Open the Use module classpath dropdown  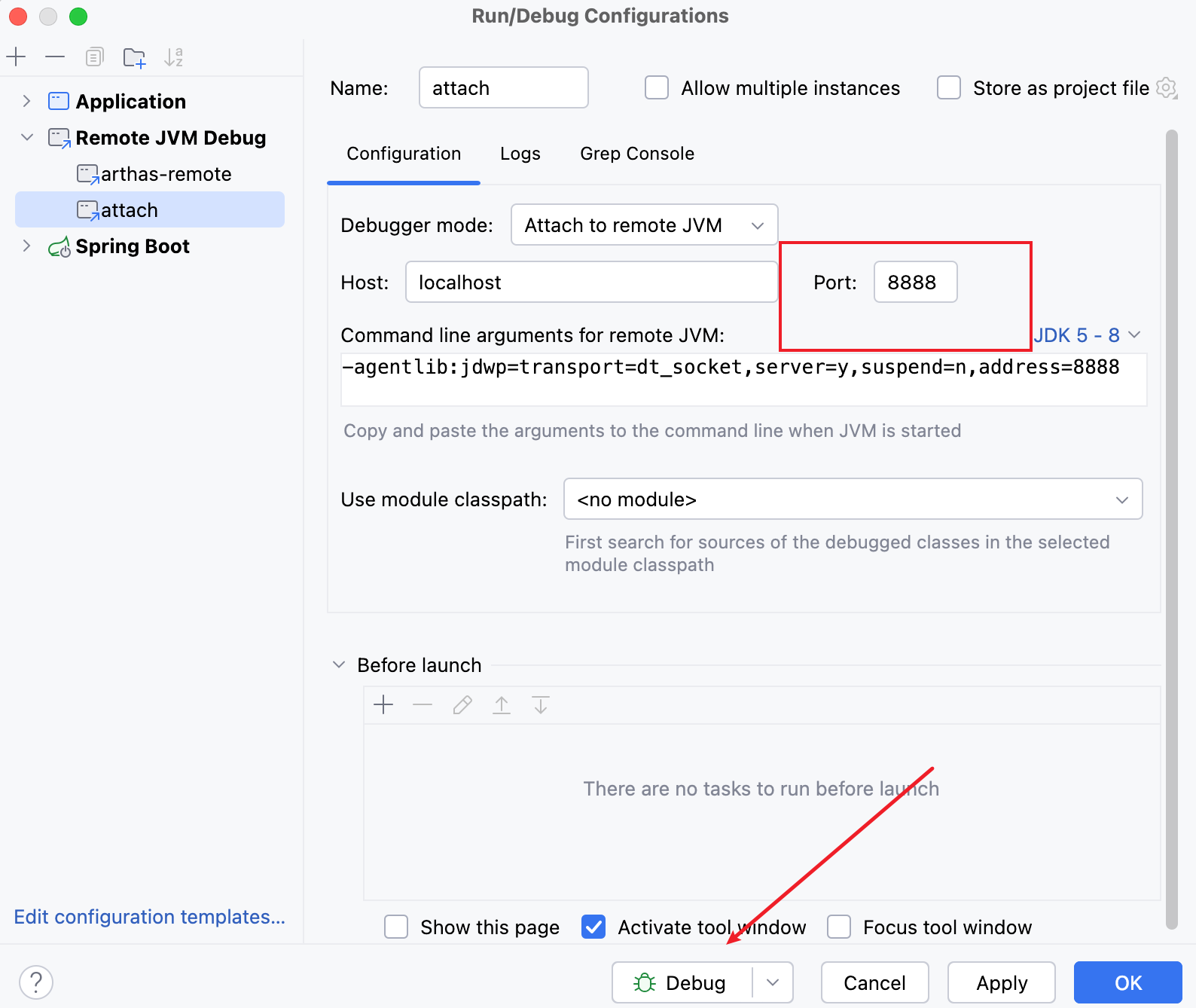click(853, 499)
